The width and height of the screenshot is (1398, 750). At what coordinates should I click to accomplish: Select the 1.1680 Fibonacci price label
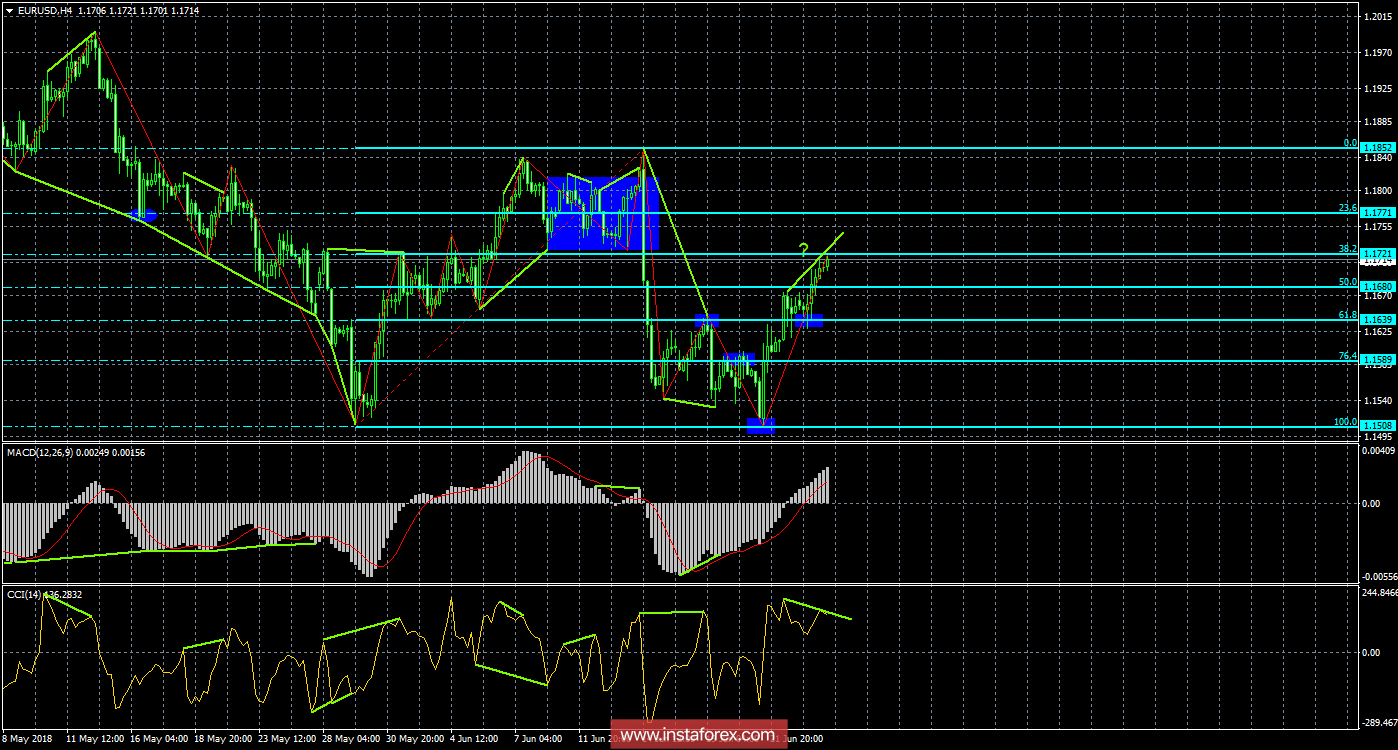click(1378, 287)
